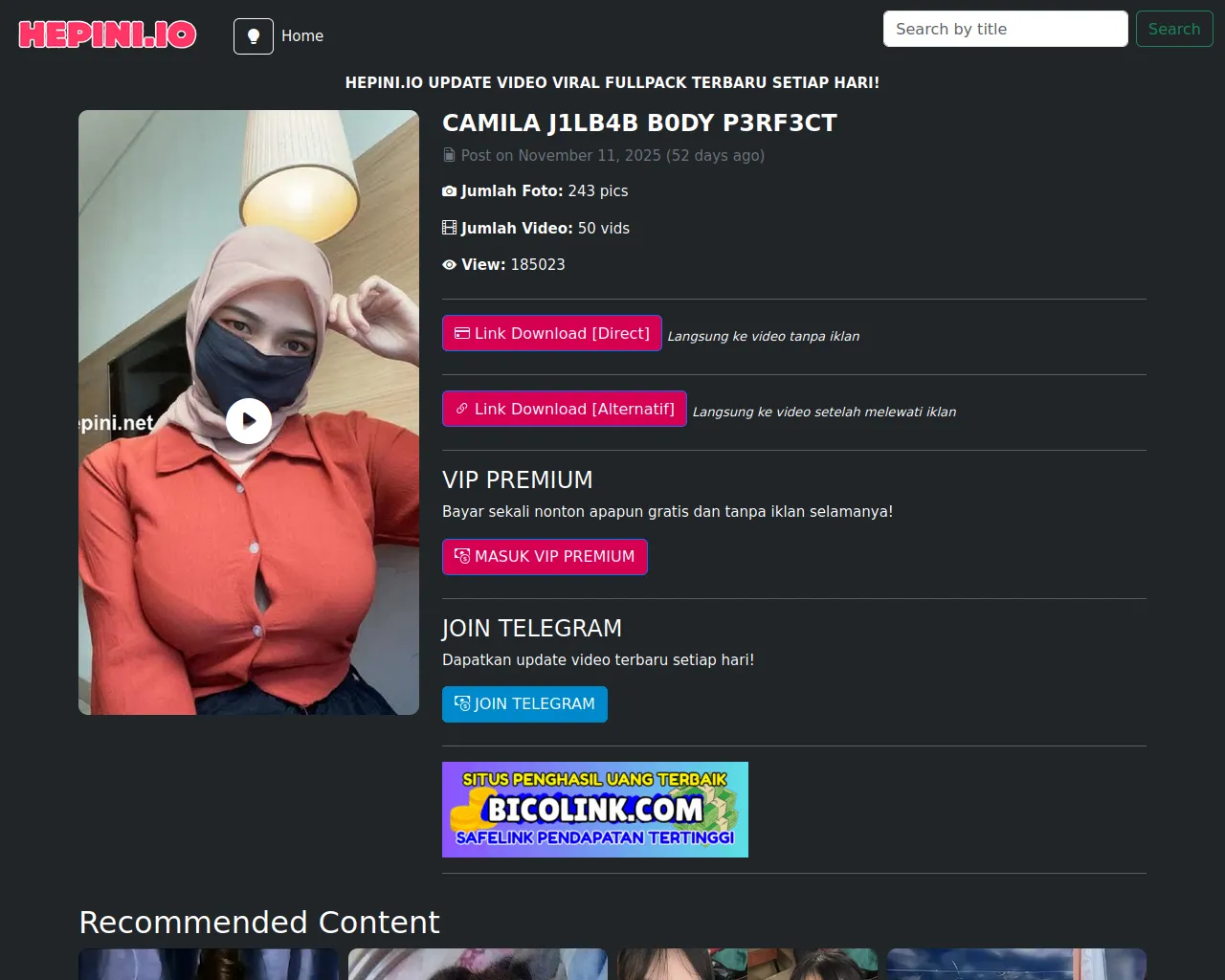Image resolution: width=1225 pixels, height=980 pixels.
Task: Open the Bicolink.com advertisement banner
Action: [595, 810]
